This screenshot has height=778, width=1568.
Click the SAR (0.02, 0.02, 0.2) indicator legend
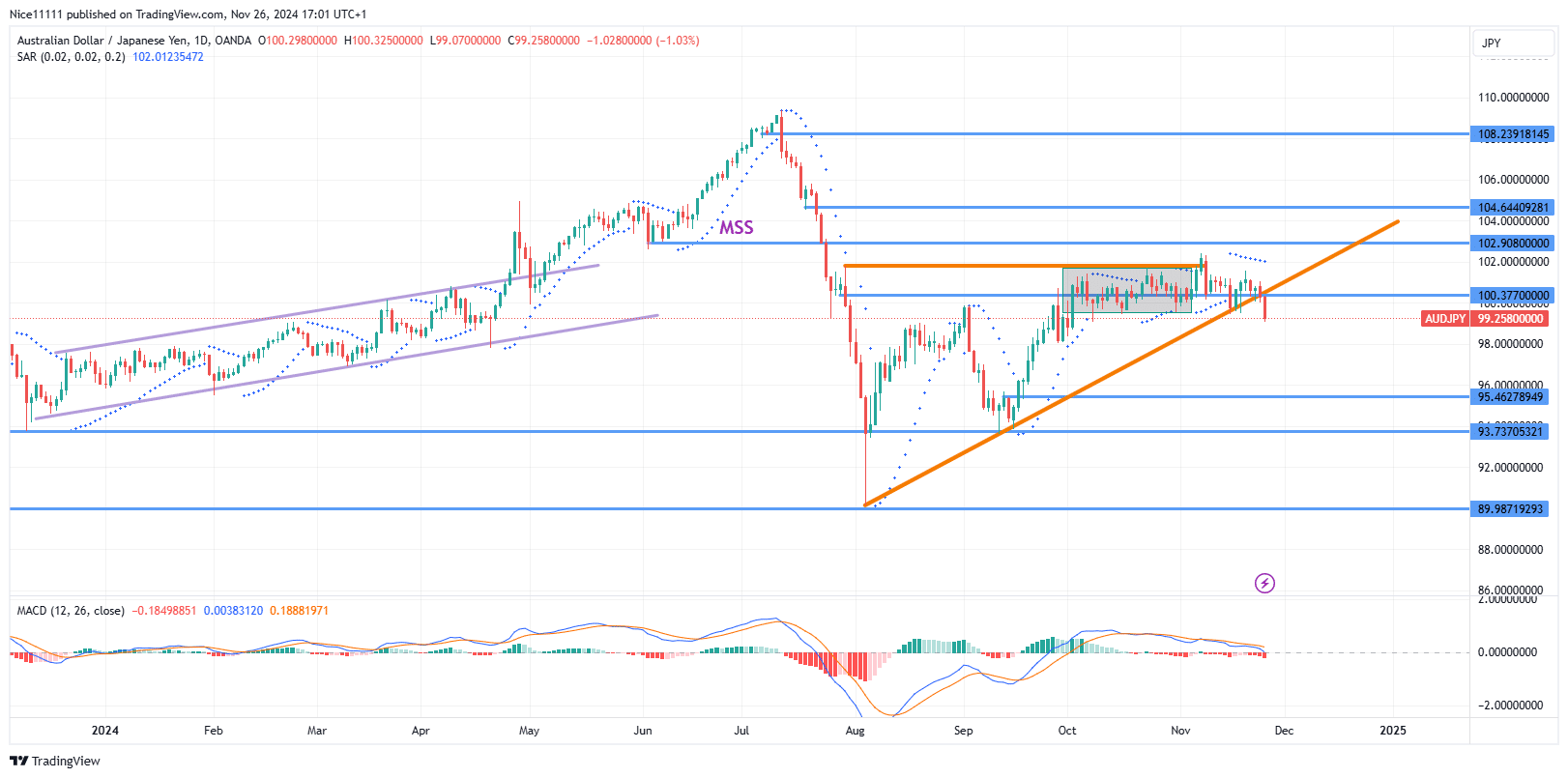coord(71,57)
